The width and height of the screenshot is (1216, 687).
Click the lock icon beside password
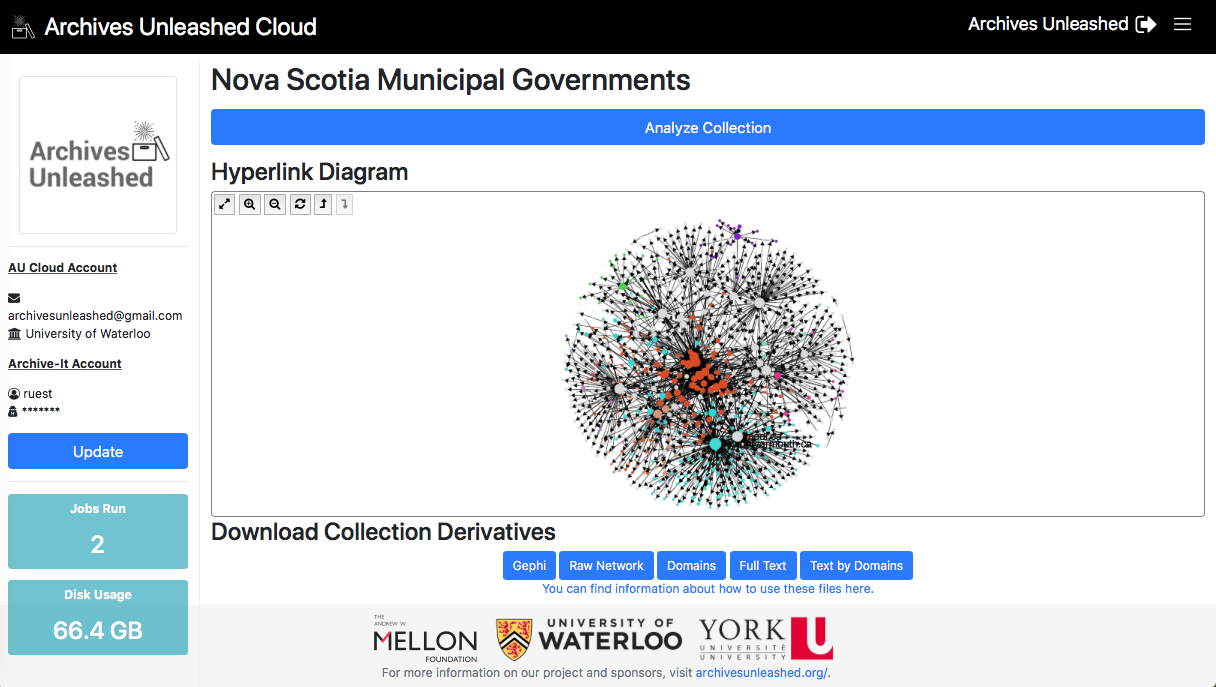[13, 411]
